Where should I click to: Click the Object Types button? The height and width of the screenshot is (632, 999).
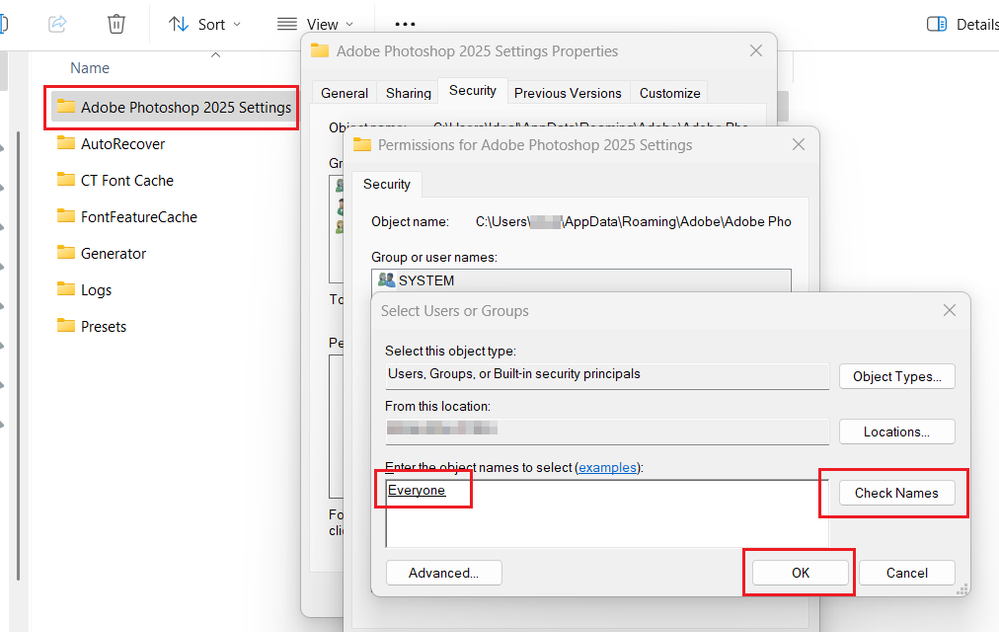pos(897,377)
